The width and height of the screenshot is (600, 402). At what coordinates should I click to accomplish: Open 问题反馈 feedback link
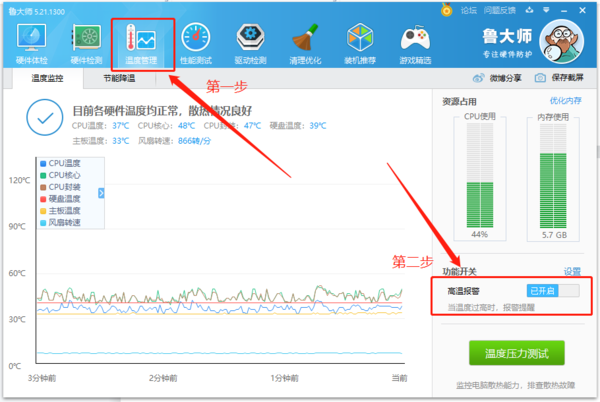(500, 10)
